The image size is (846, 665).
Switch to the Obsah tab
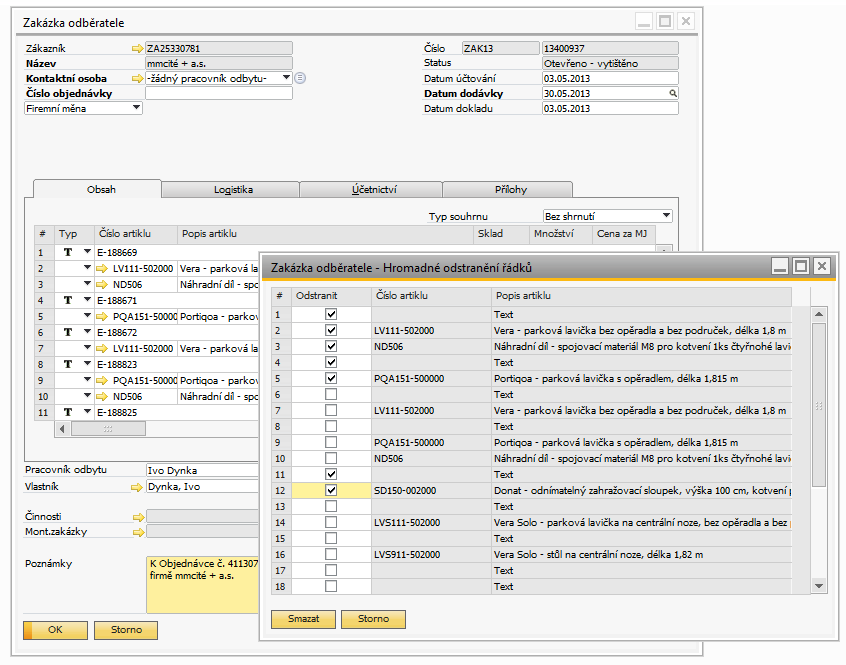click(x=98, y=189)
